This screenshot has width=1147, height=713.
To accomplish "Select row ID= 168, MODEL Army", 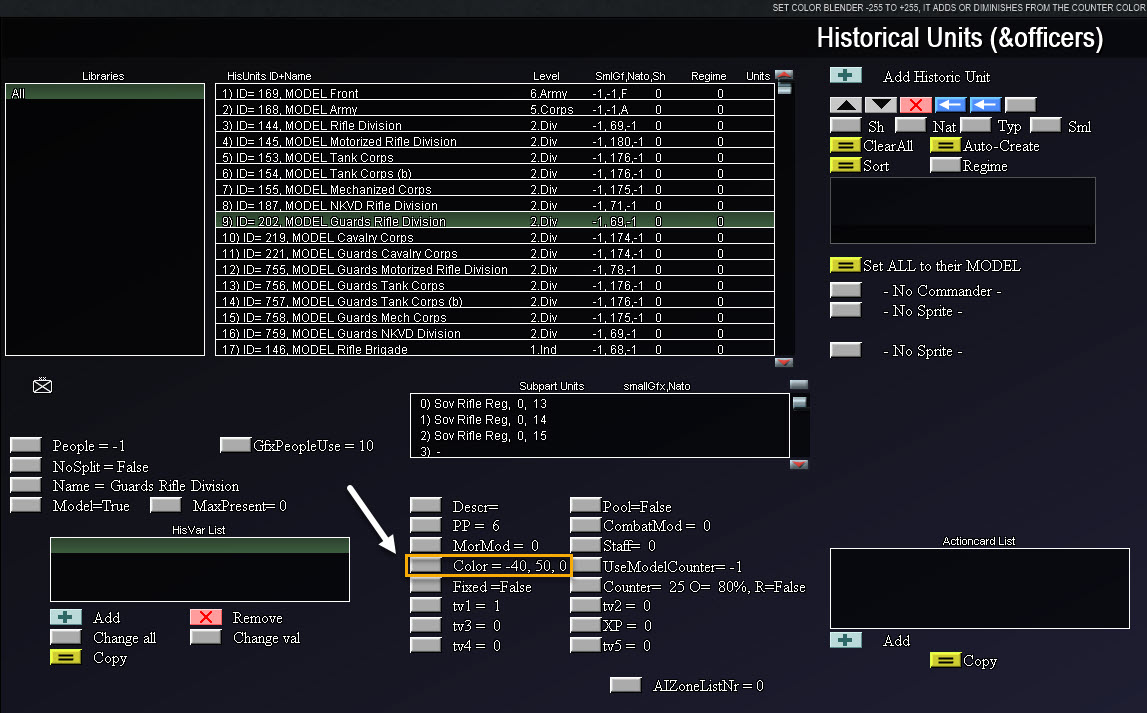I will (x=494, y=109).
